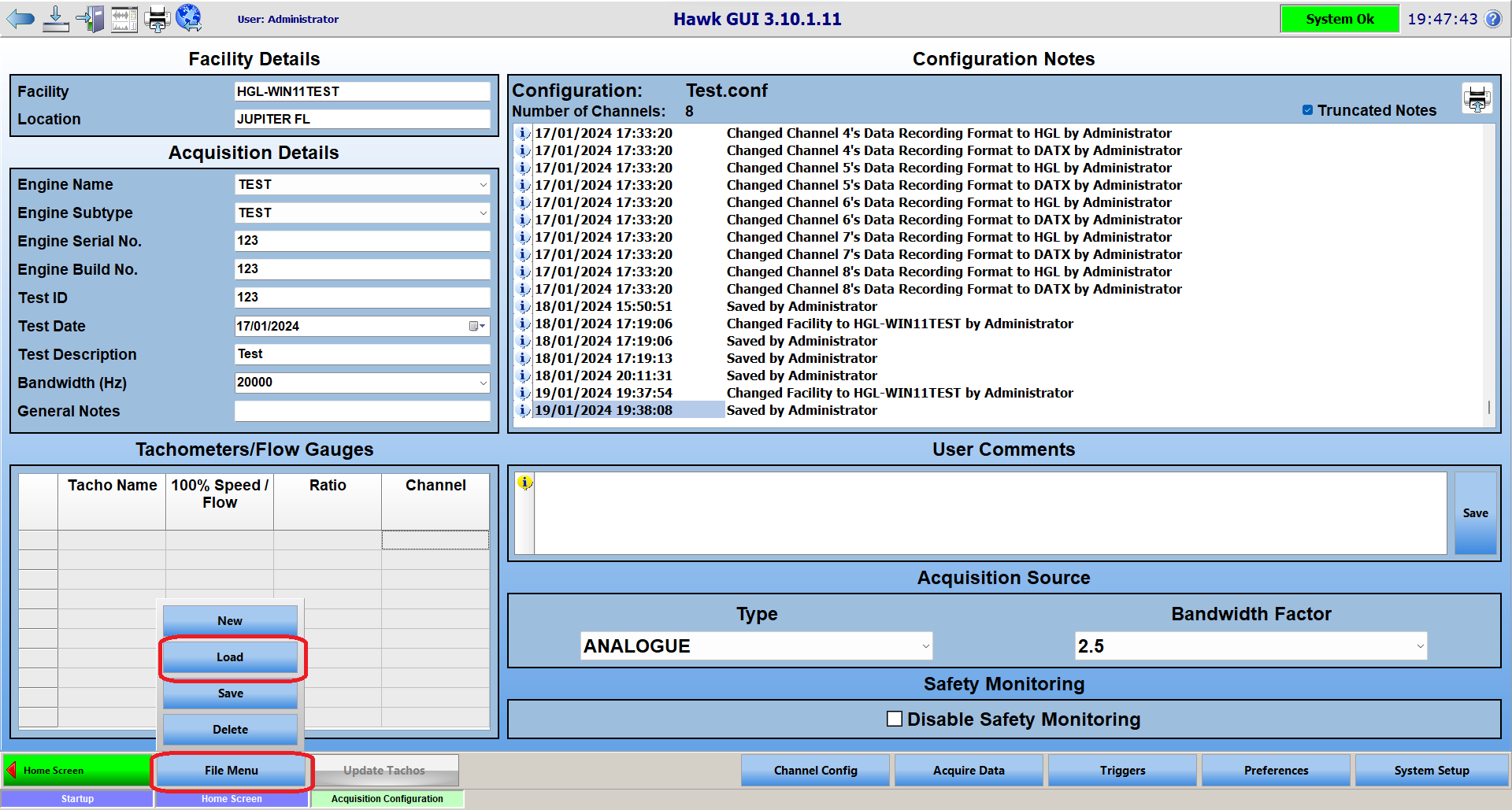
Task: Uncheck the Truncated Notes checkbox
Action: [1307, 110]
